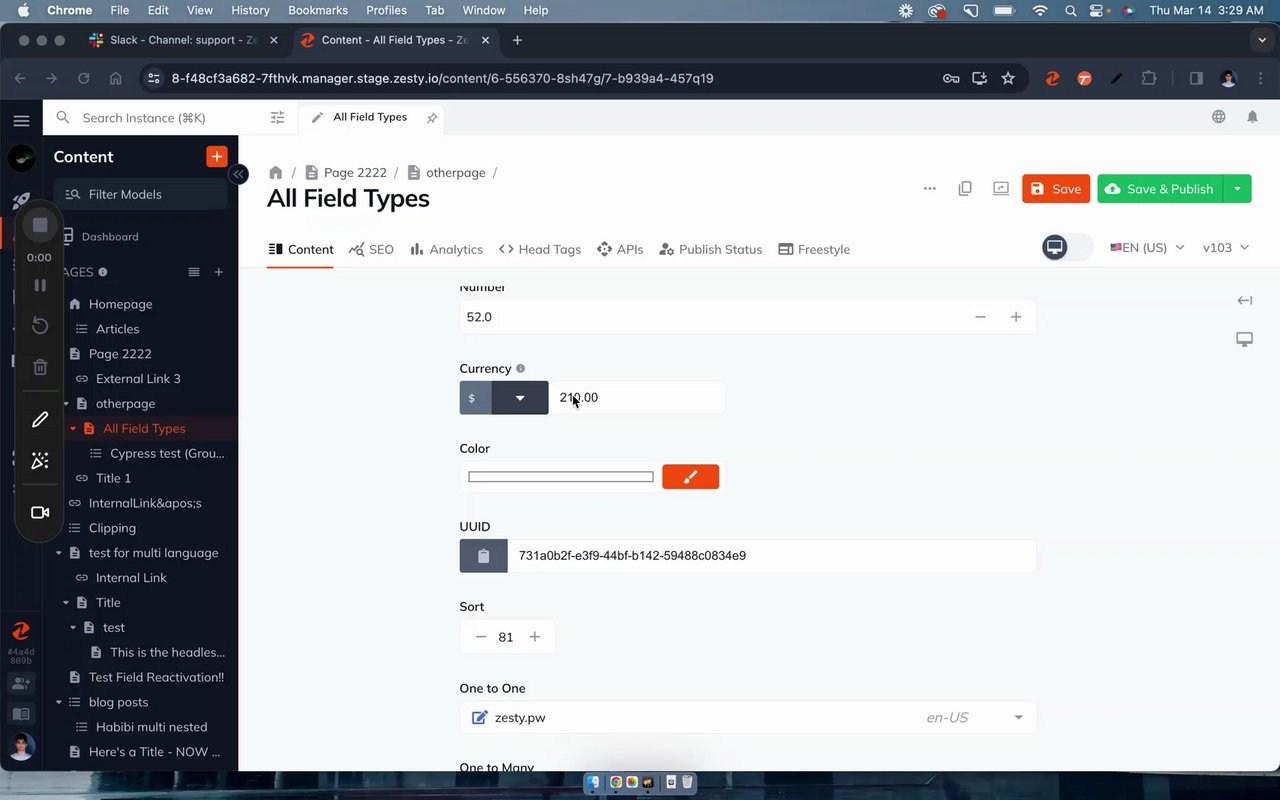Click the globe icon in the top bar
Image resolution: width=1280 pixels, height=800 pixels.
[1218, 117]
